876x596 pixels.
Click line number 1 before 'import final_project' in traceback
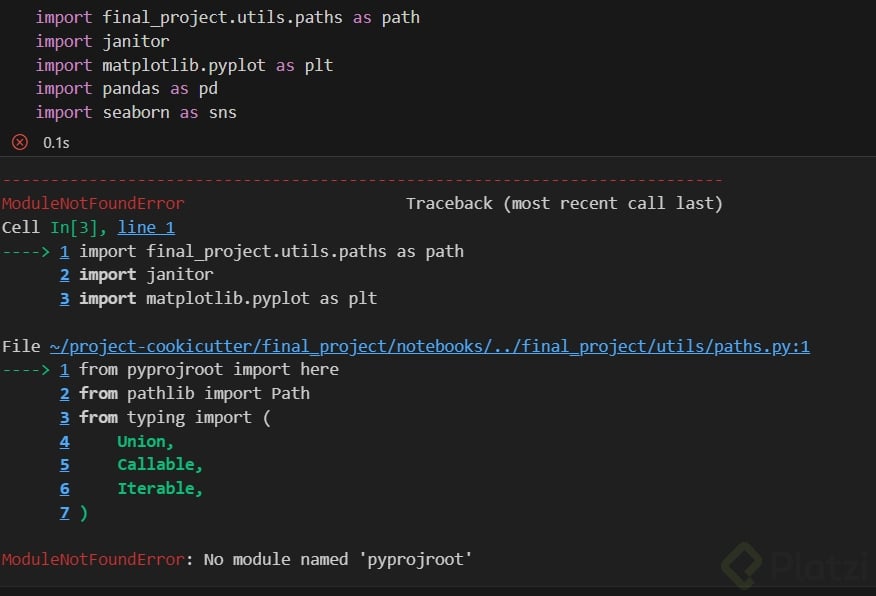pos(64,251)
